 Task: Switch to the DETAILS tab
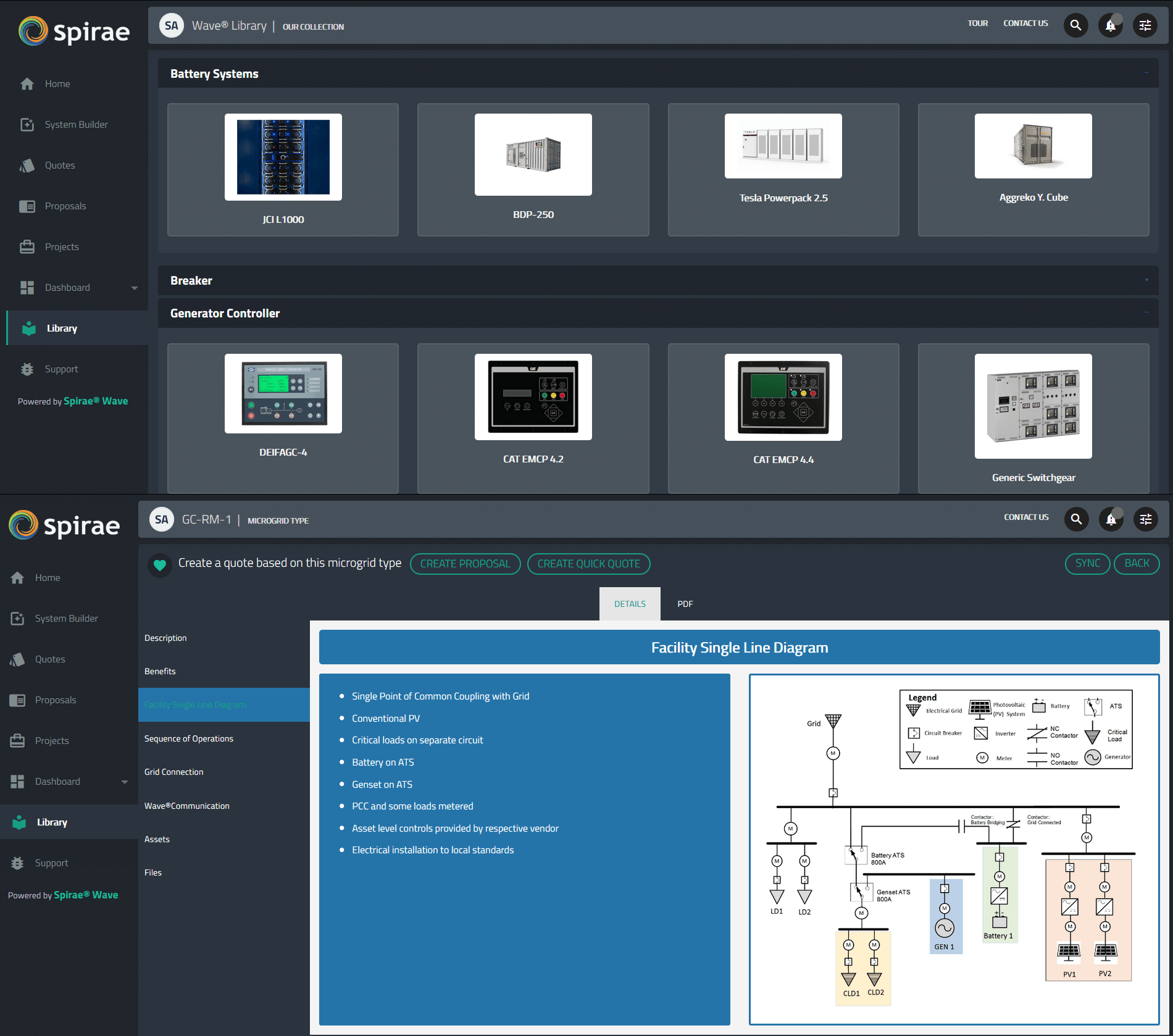point(630,604)
